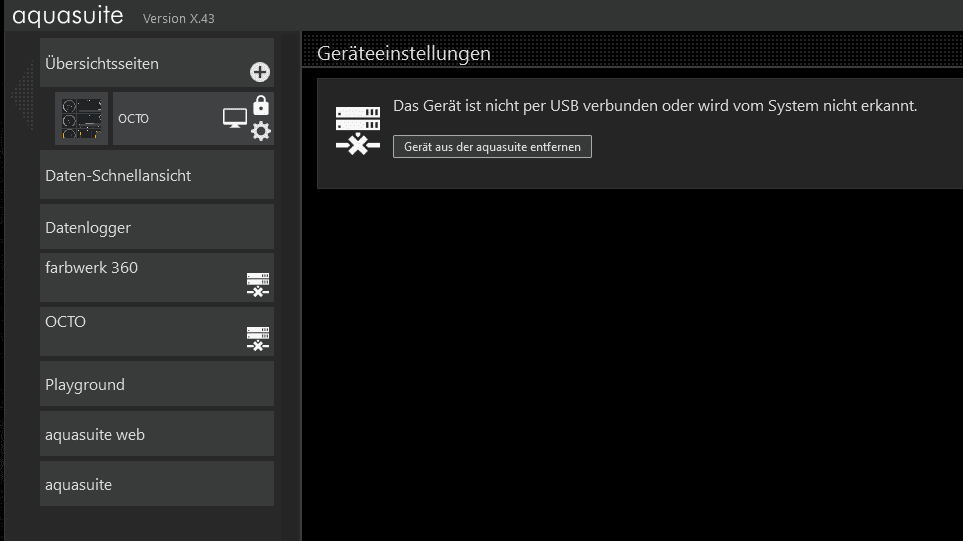Open the OCTO overview page thumbnail
The image size is (963, 541).
pos(82,119)
